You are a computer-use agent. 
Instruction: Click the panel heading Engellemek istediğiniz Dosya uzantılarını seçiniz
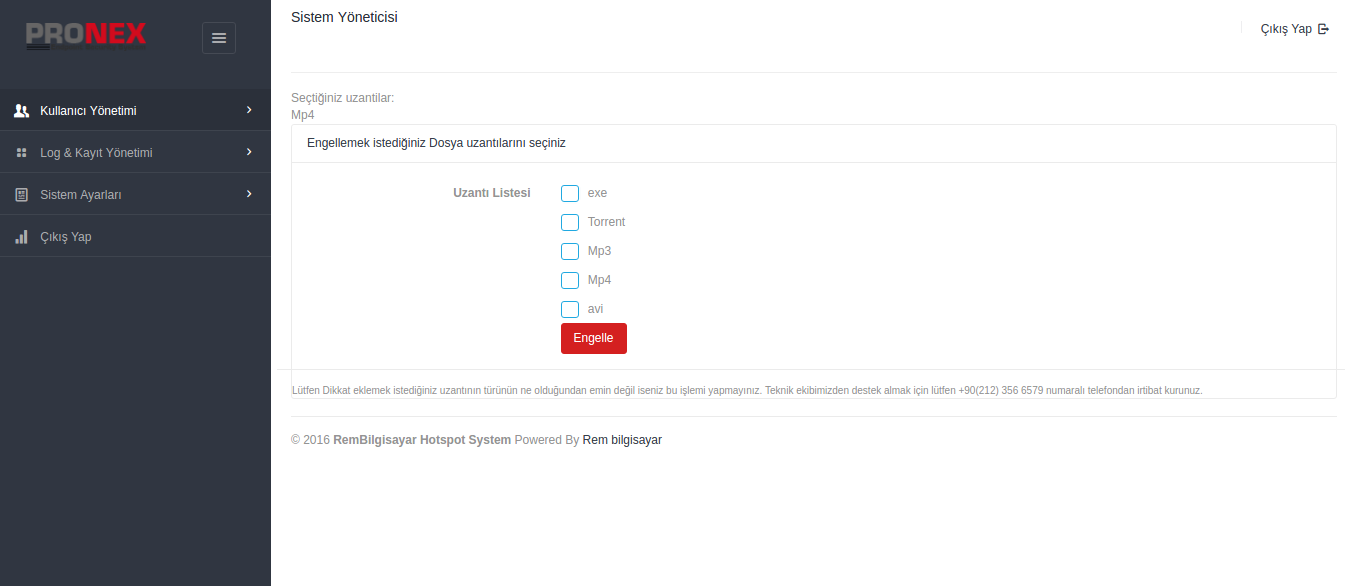pyautogui.click(x=436, y=143)
